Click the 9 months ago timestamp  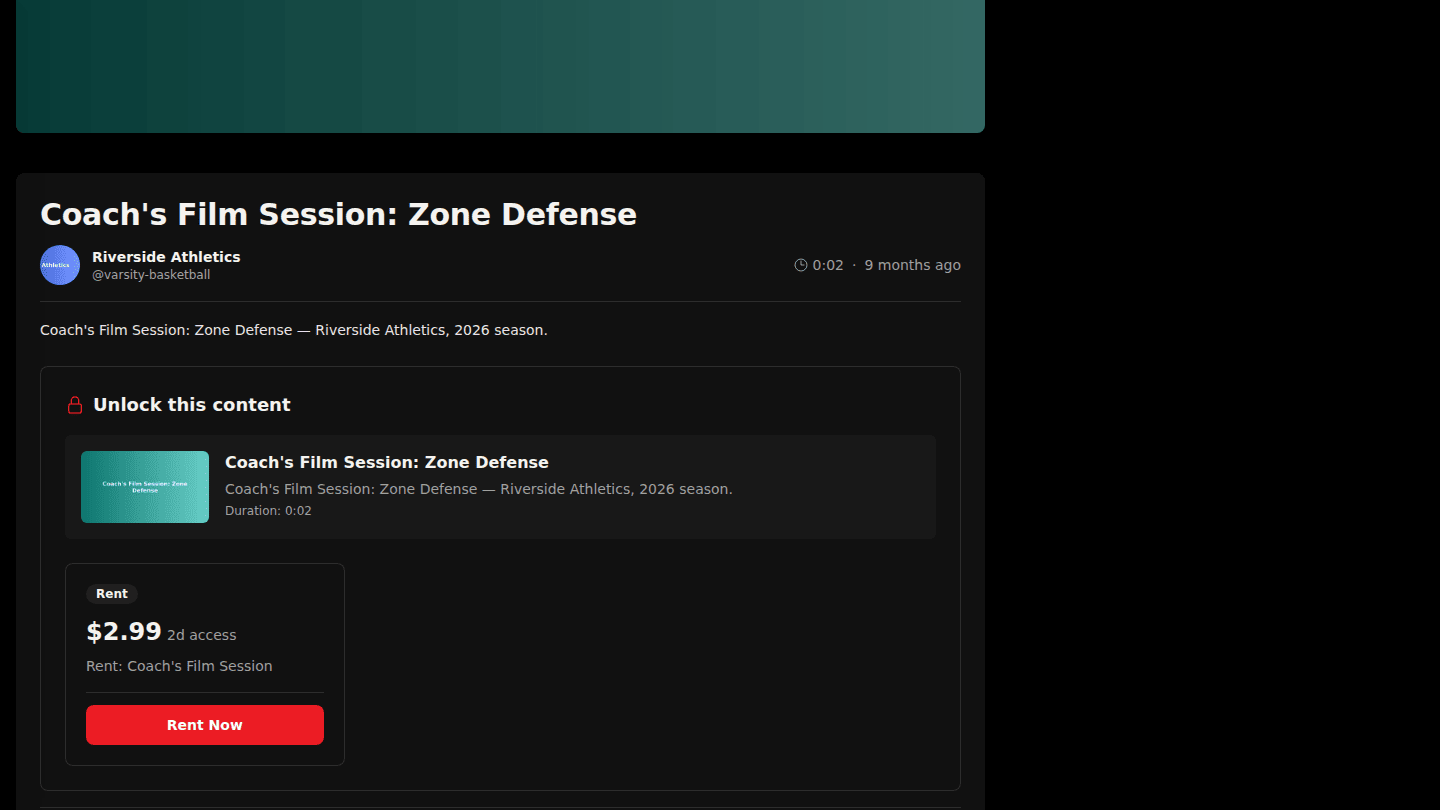click(913, 265)
